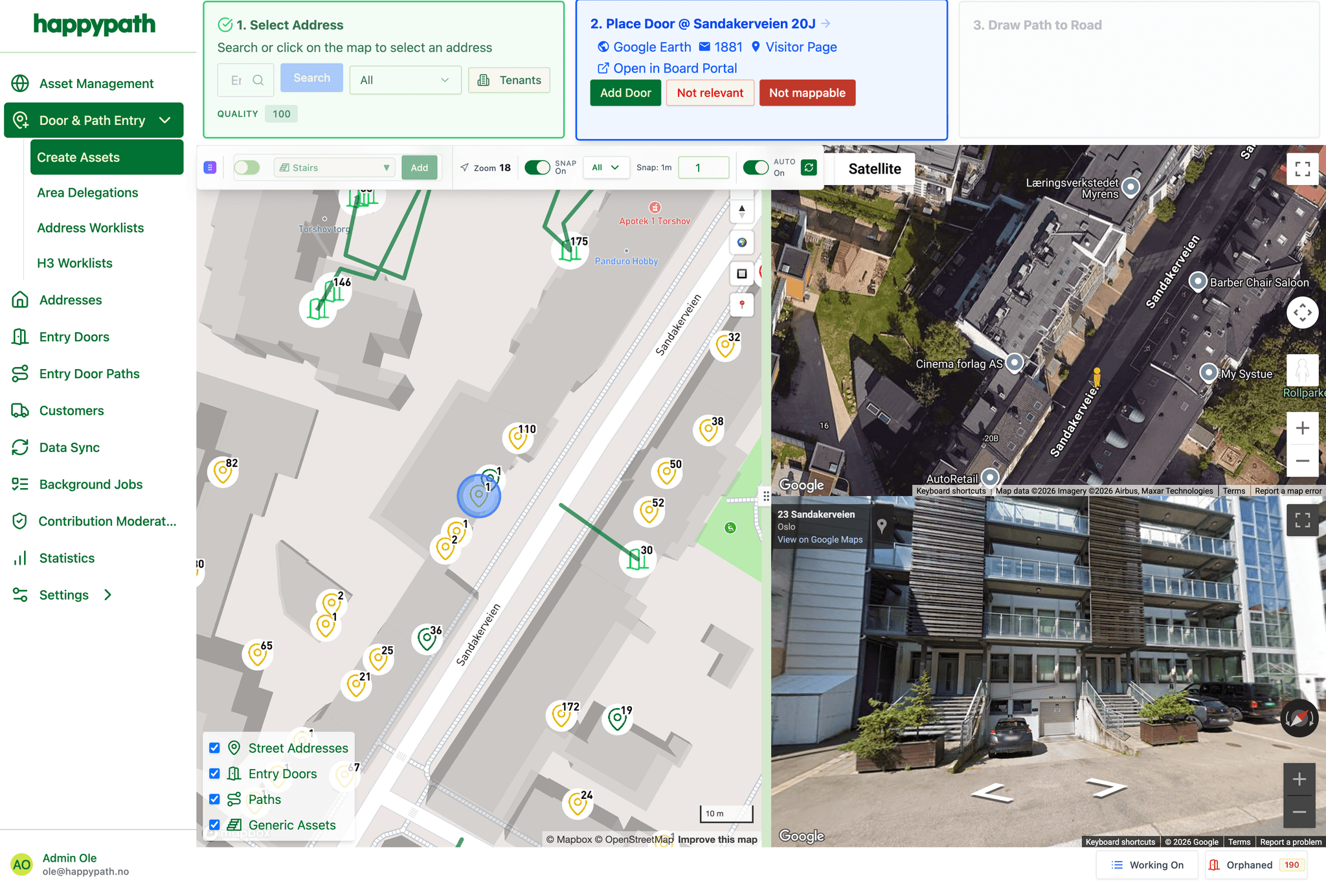Open Asset Management in sidebar
The image size is (1326, 896).
96,84
